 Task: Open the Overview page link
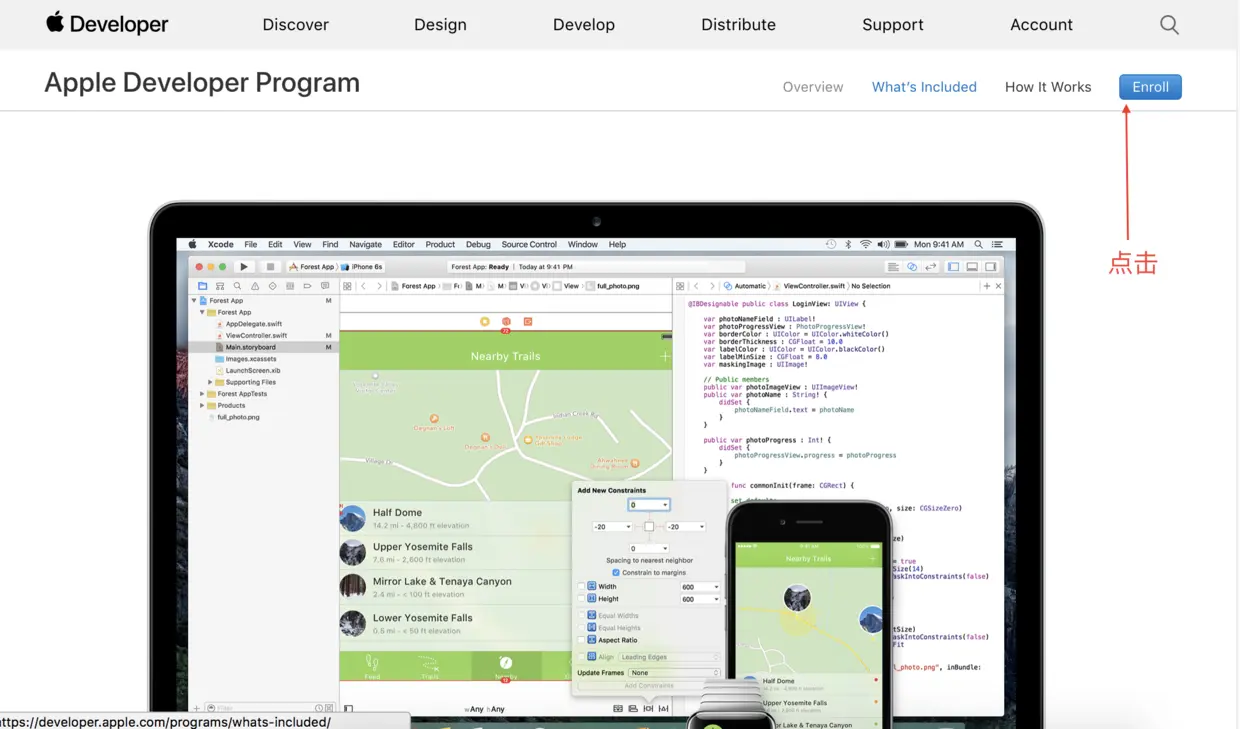pyautogui.click(x=813, y=87)
